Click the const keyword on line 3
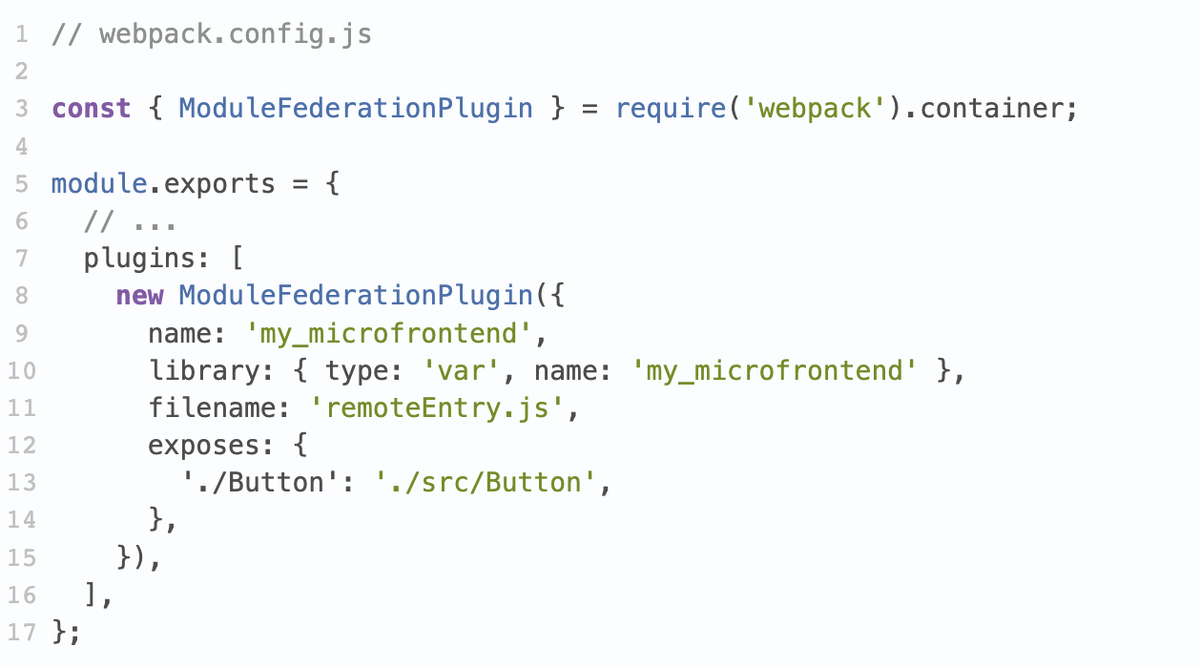Viewport: 1200px width, 668px height. (91, 108)
